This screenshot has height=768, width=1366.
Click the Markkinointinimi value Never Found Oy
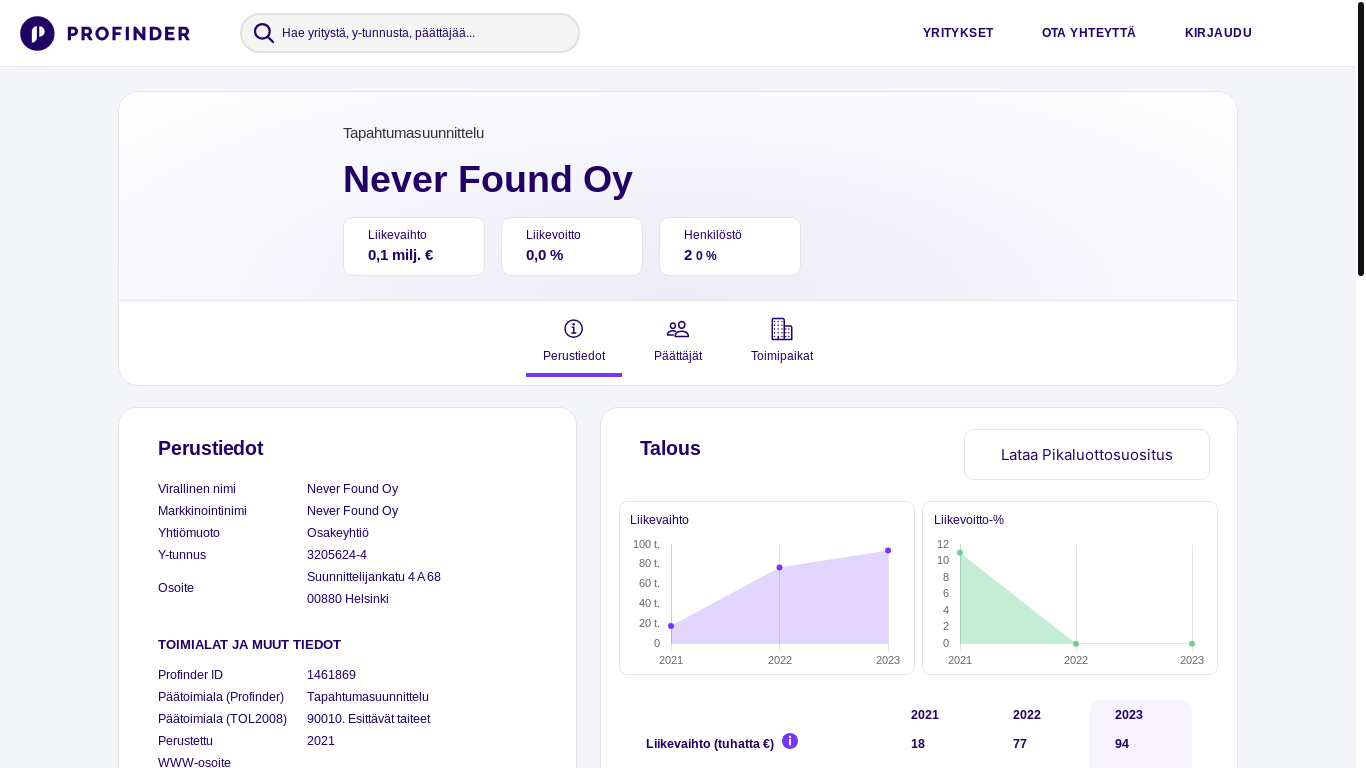point(352,511)
